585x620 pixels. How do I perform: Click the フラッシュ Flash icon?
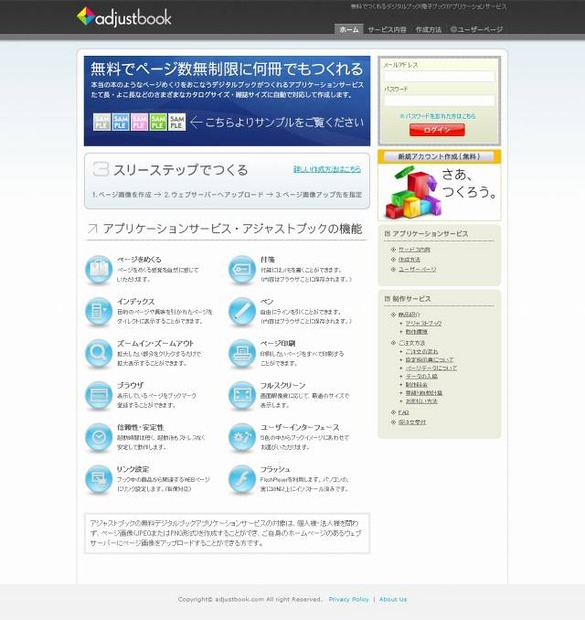click(x=242, y=479)
